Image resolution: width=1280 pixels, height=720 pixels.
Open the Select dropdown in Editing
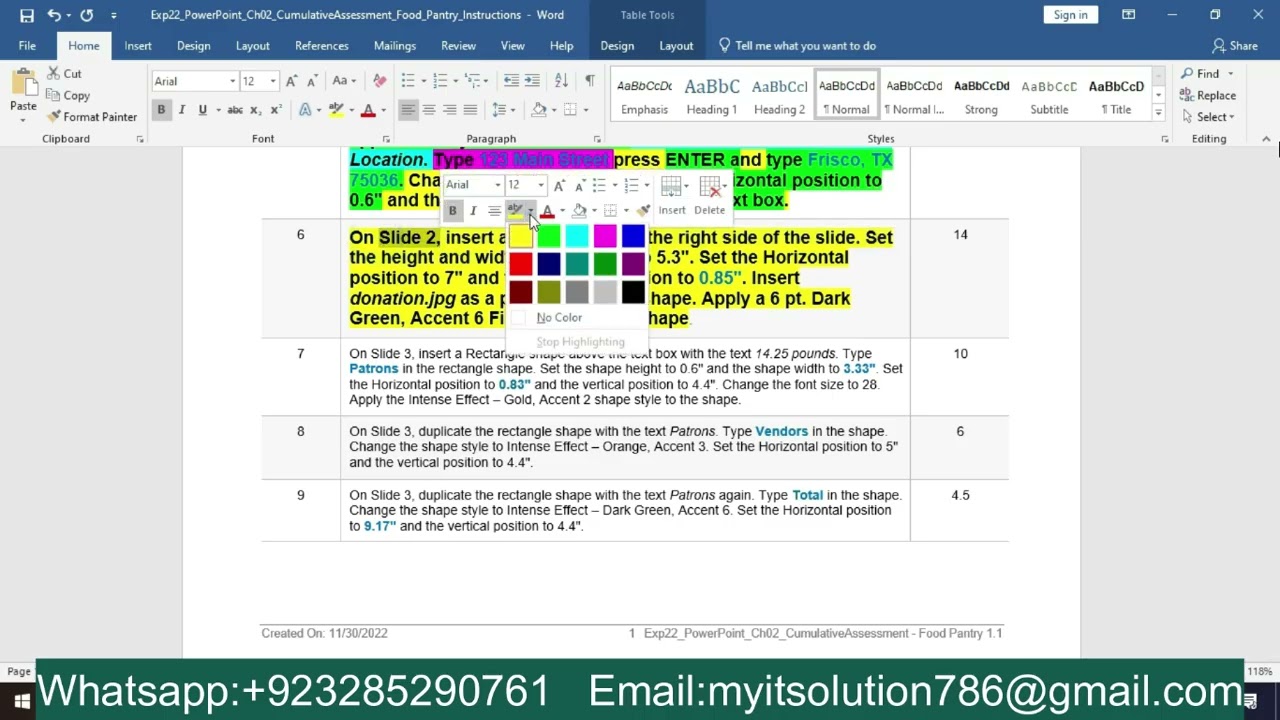tap(1207, 117)
